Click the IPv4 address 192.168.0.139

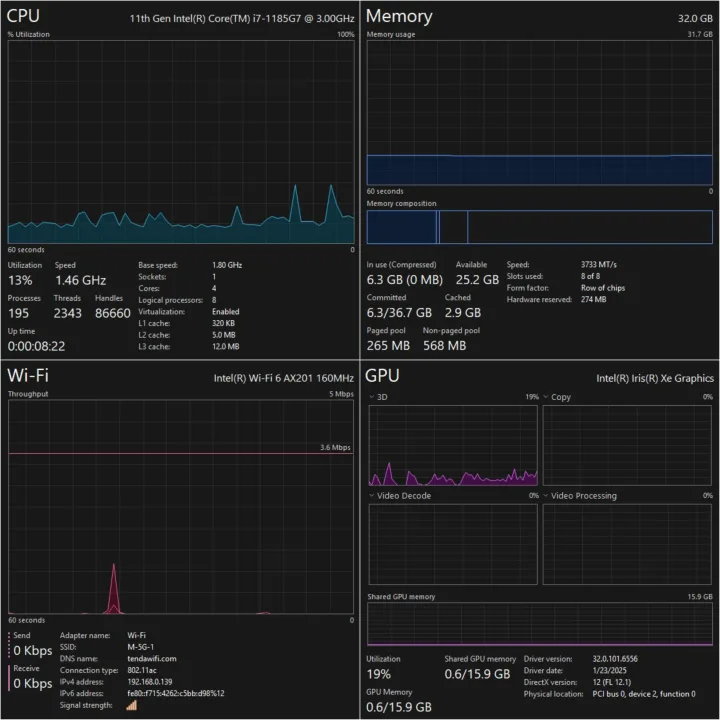pyautogui.click(x=151, y=681)
